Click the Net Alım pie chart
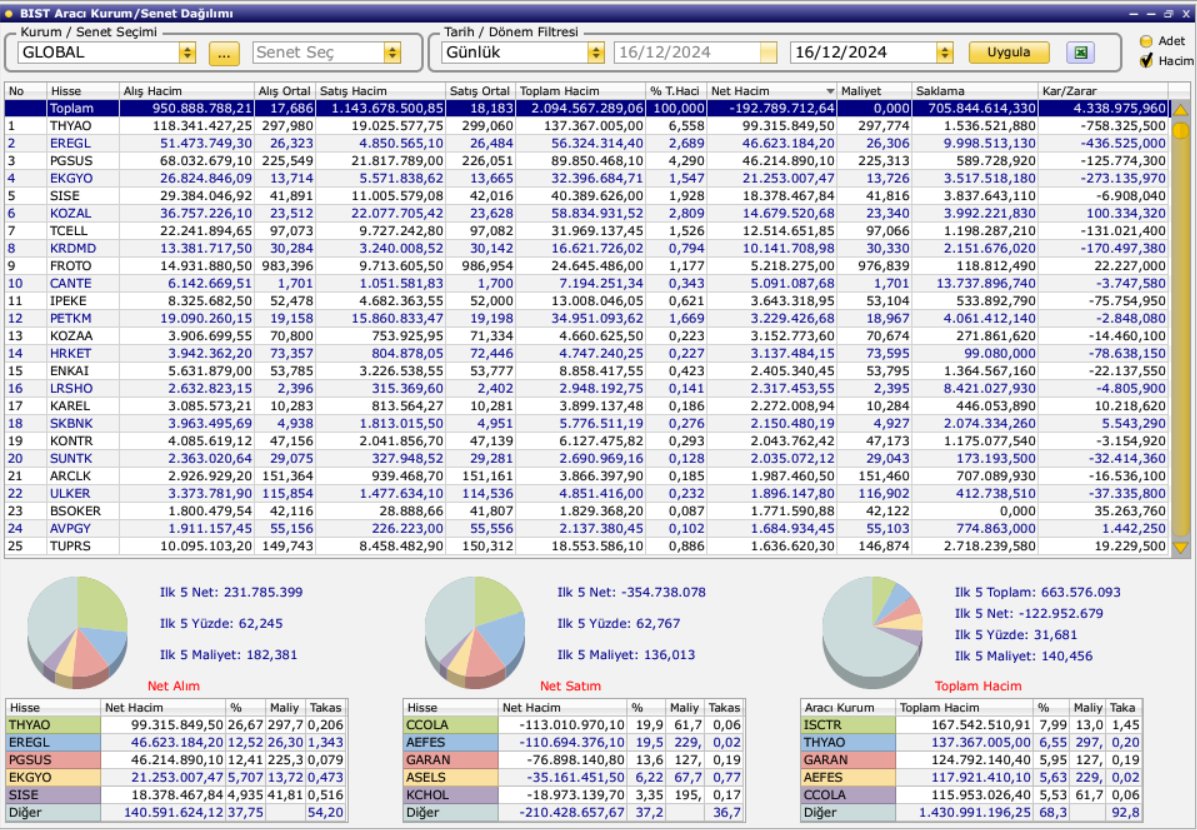1197x830 pixels. 77,632
